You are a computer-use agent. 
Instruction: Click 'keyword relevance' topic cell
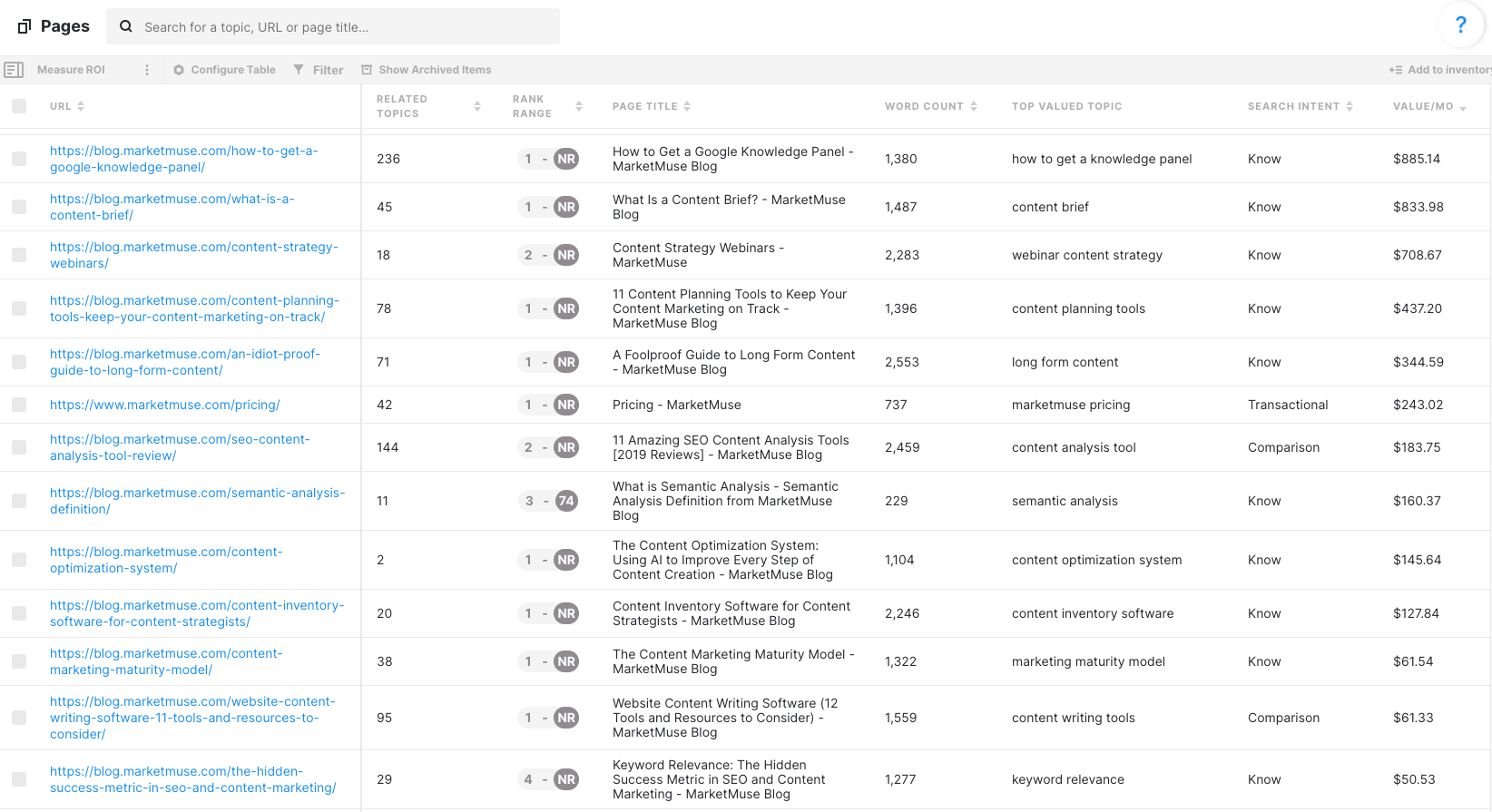1068,779
